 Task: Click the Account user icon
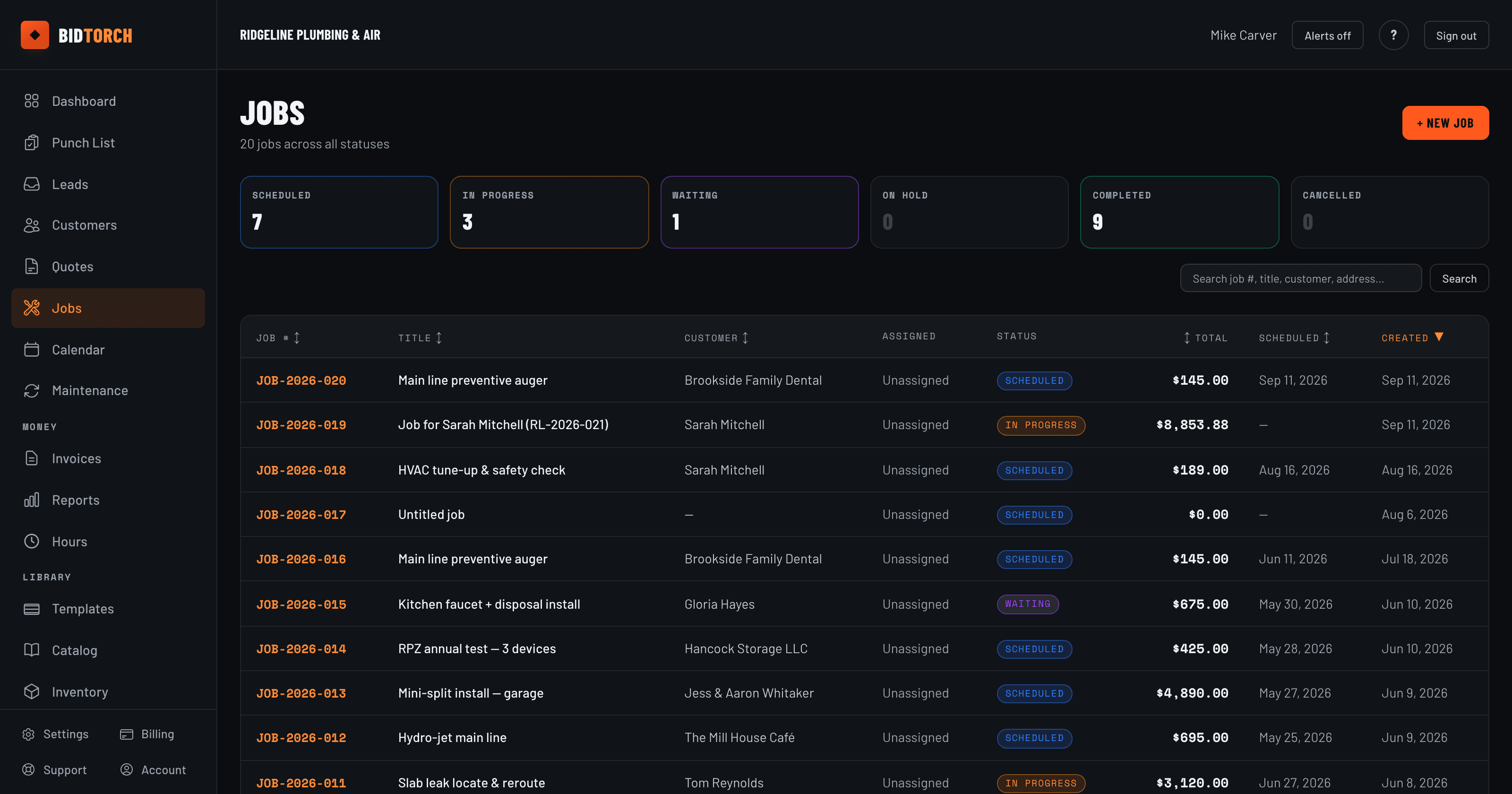click(126, 769)
